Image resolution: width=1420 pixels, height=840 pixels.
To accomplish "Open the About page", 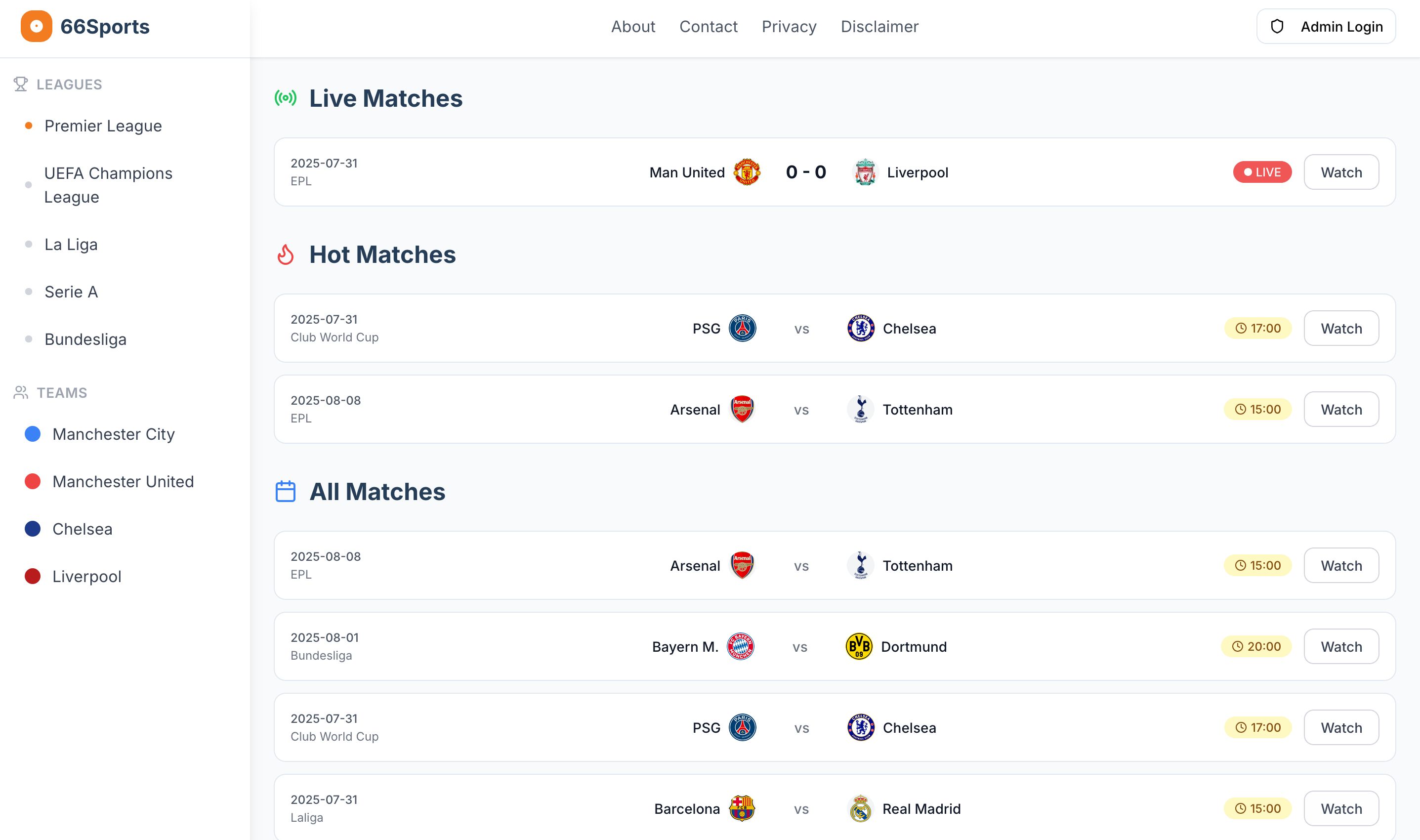I will tap(633, 27).
